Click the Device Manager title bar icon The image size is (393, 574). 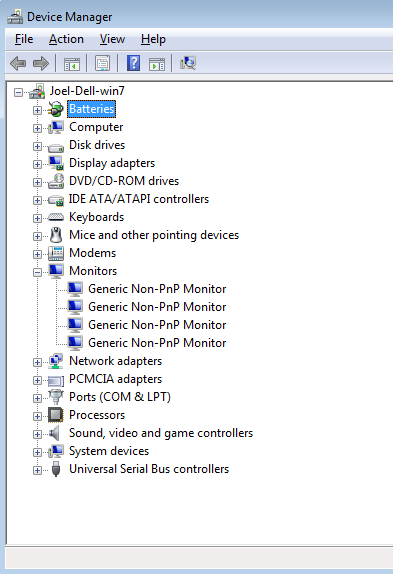point(15,17)
